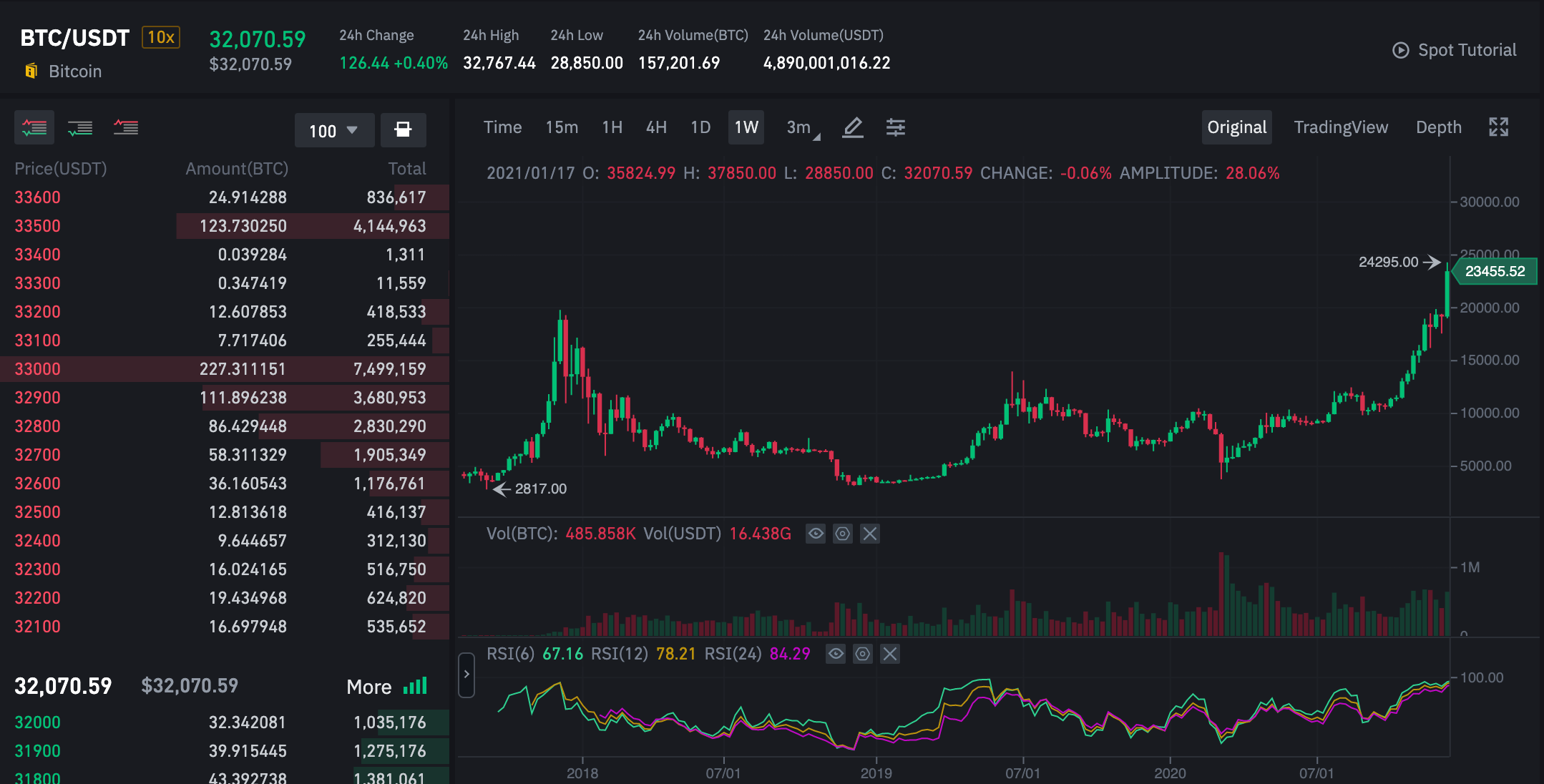
Task: Open chart indicator settings sliders icon
Action: pyautogui.click(x=895, y=127)
